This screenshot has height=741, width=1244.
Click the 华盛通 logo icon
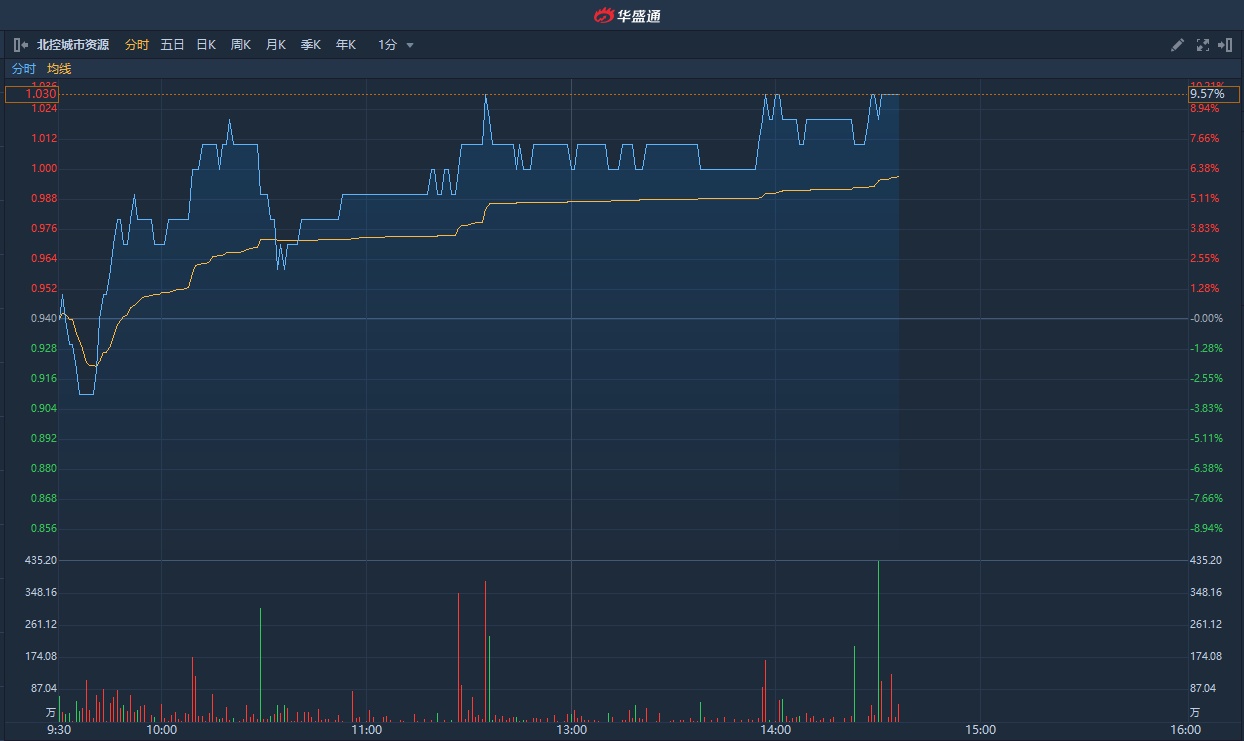coord(603,15)
